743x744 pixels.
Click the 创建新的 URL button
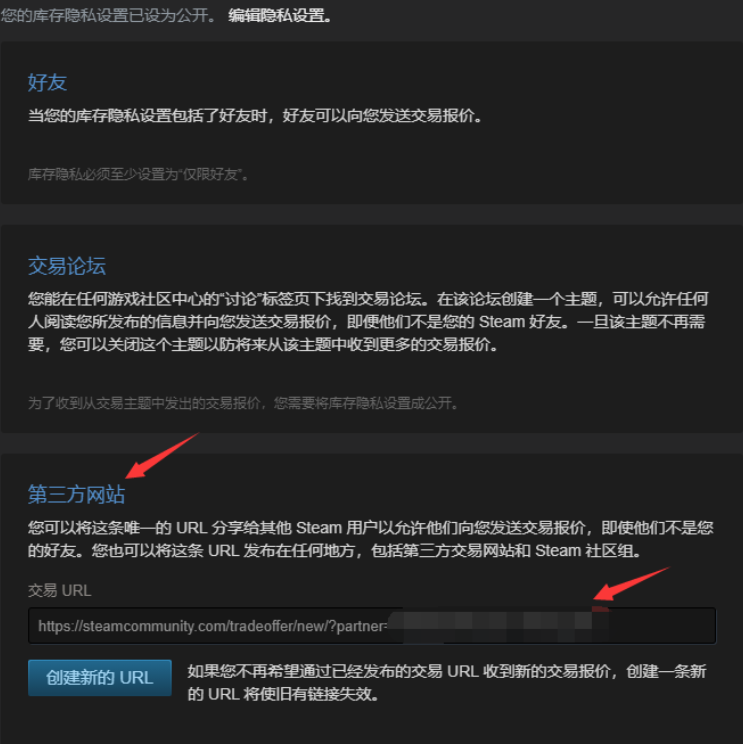(x=100, y=678)
